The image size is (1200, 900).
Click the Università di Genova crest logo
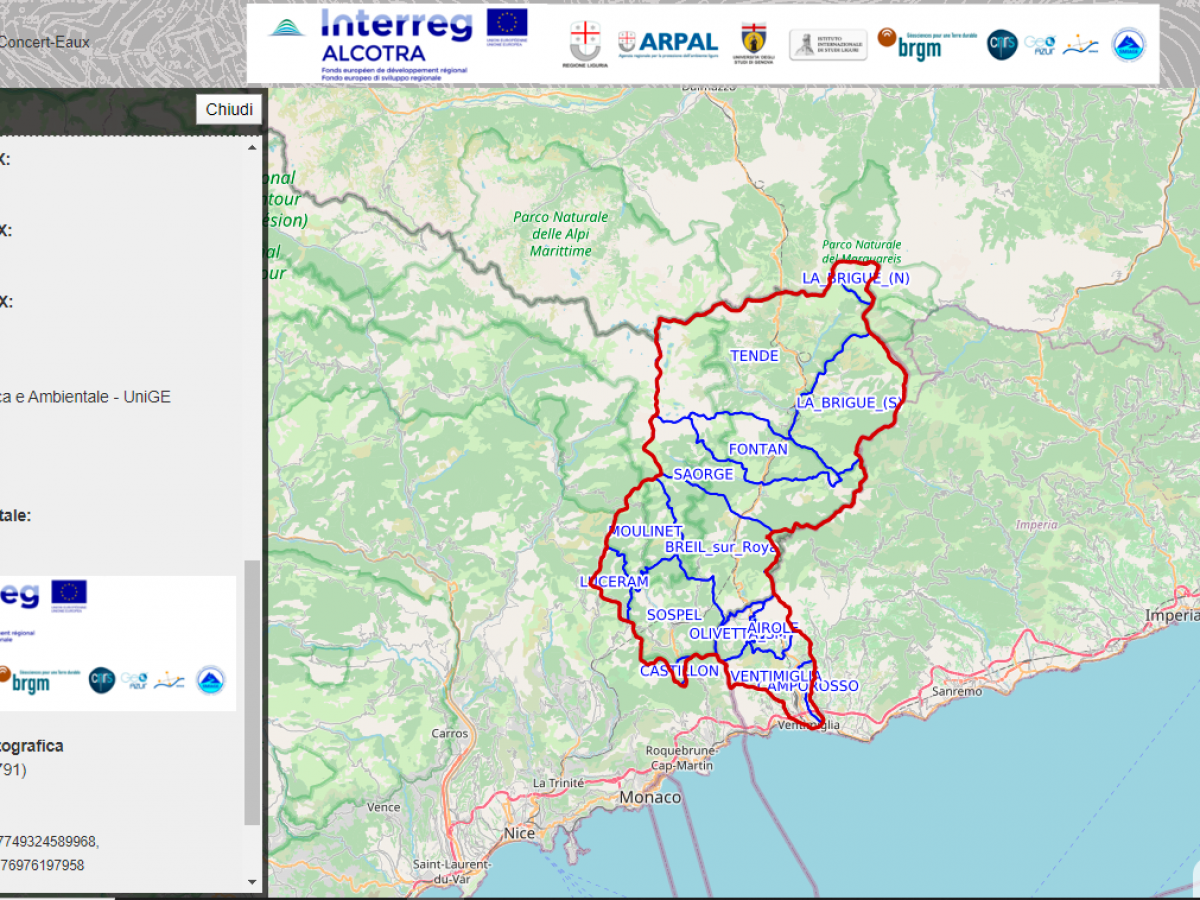pos(754,43)
